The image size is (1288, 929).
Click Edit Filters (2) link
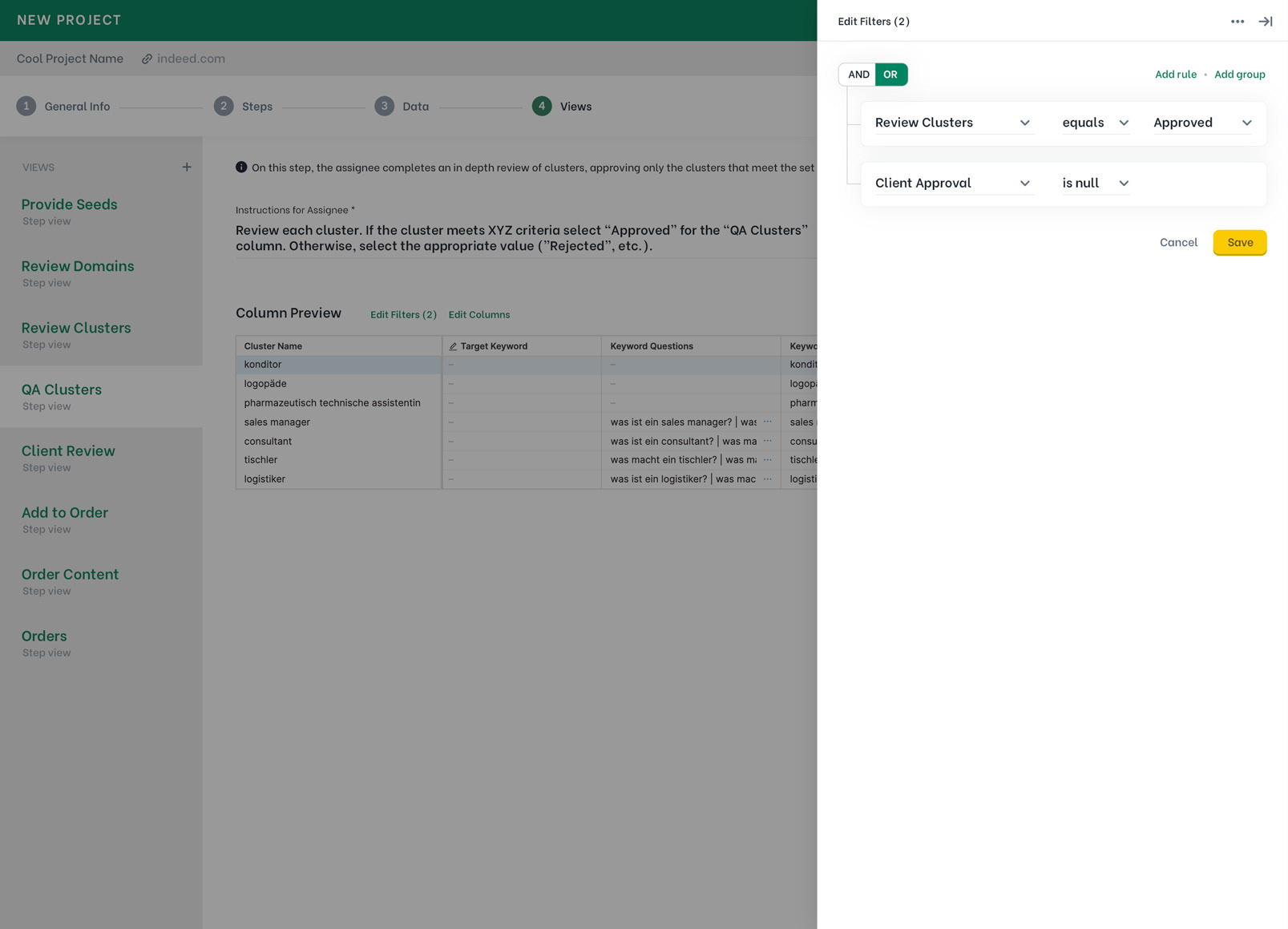click(x=403, y=314)
